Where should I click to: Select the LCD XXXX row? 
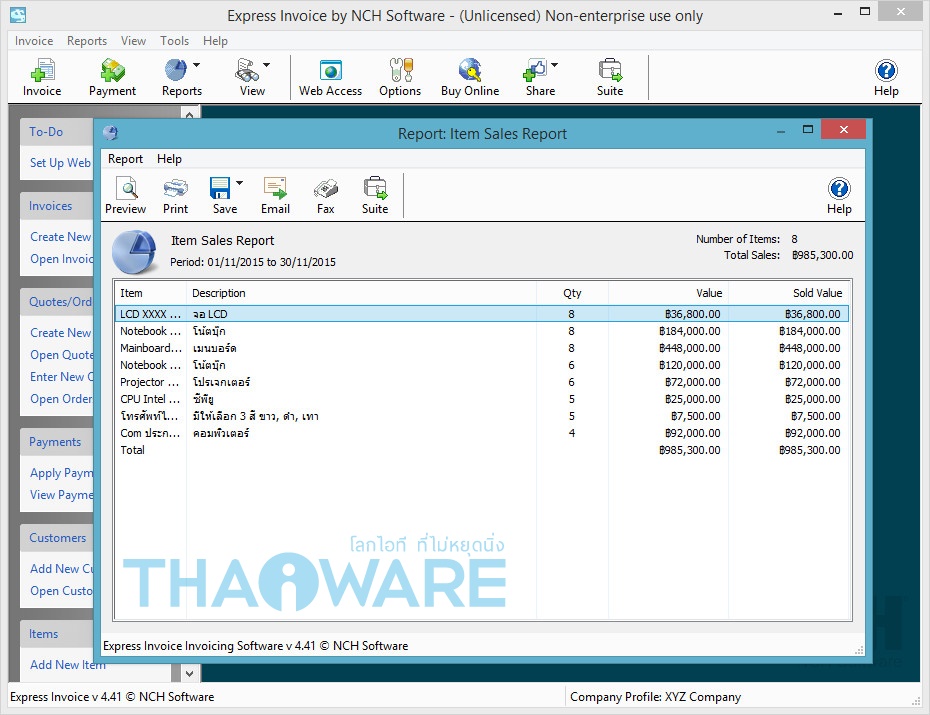pyautogui.click(x=482, y=314)
